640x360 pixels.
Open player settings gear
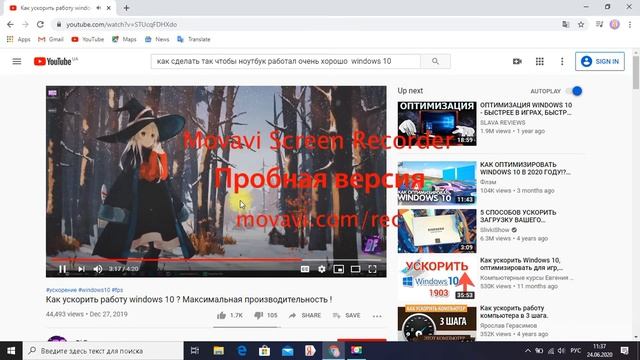pyautogui.click(x=322, y=269)
